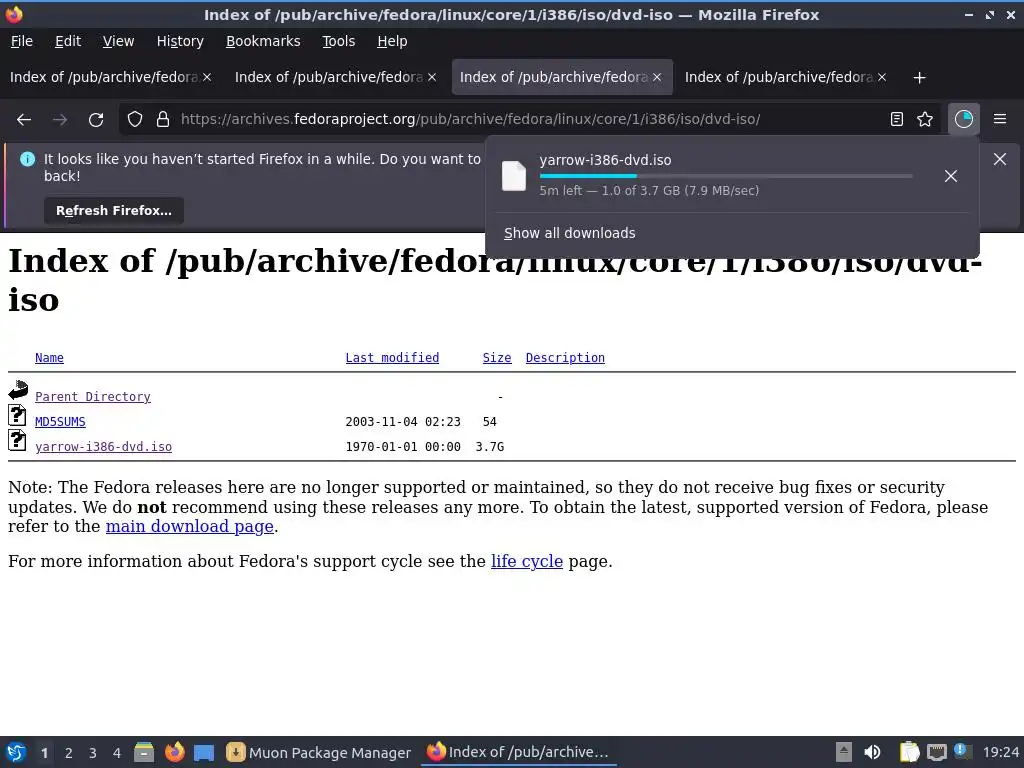
Task: Switch to virtual desktop 4
Action: coord(117,753)
